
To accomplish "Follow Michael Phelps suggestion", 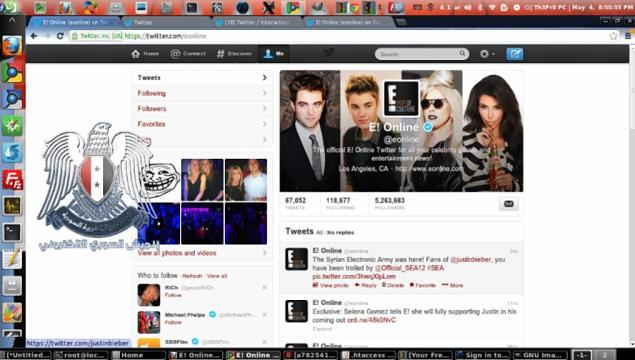I will [x=173, y=322].
